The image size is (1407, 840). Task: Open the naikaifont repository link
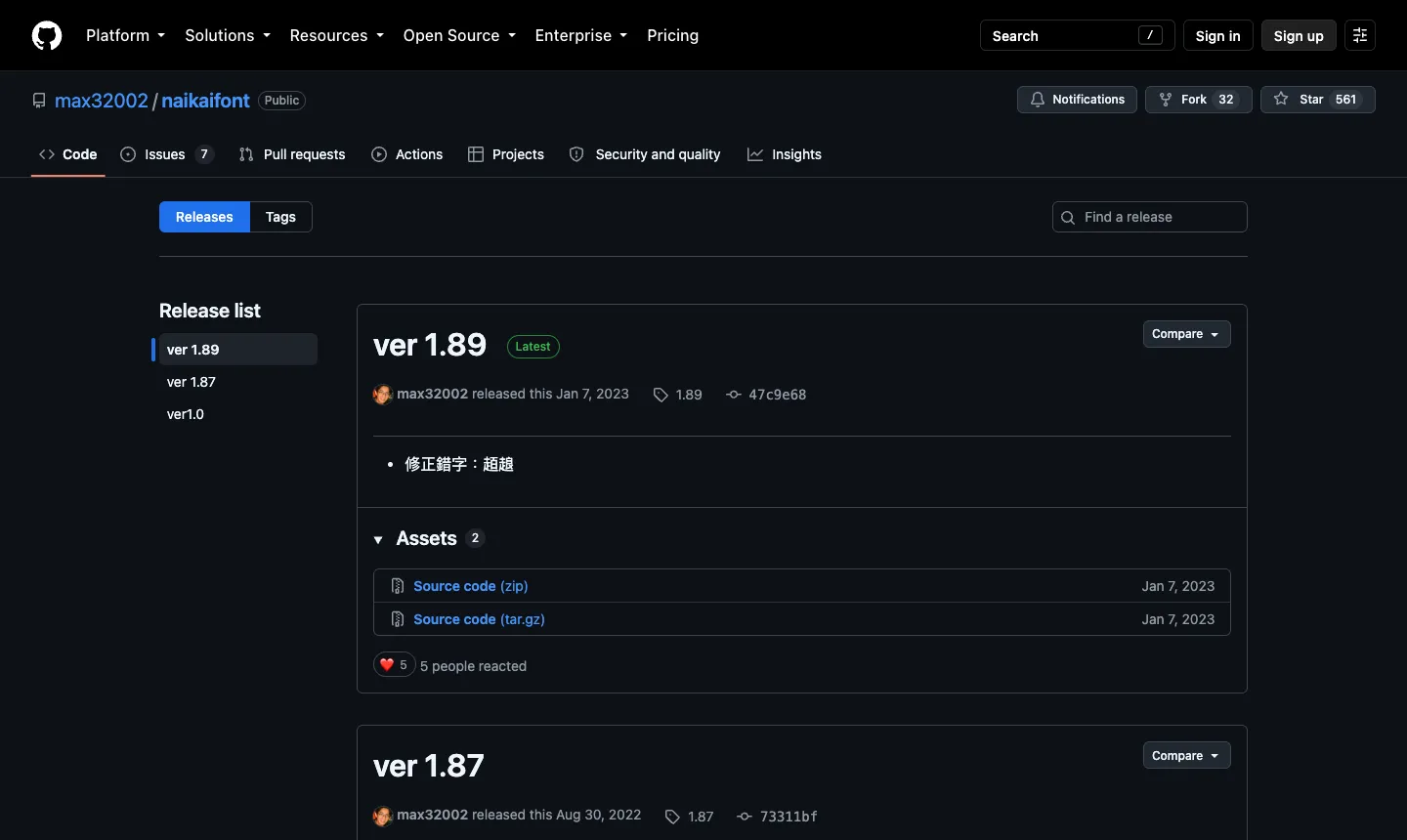click(x=205, y=101)
